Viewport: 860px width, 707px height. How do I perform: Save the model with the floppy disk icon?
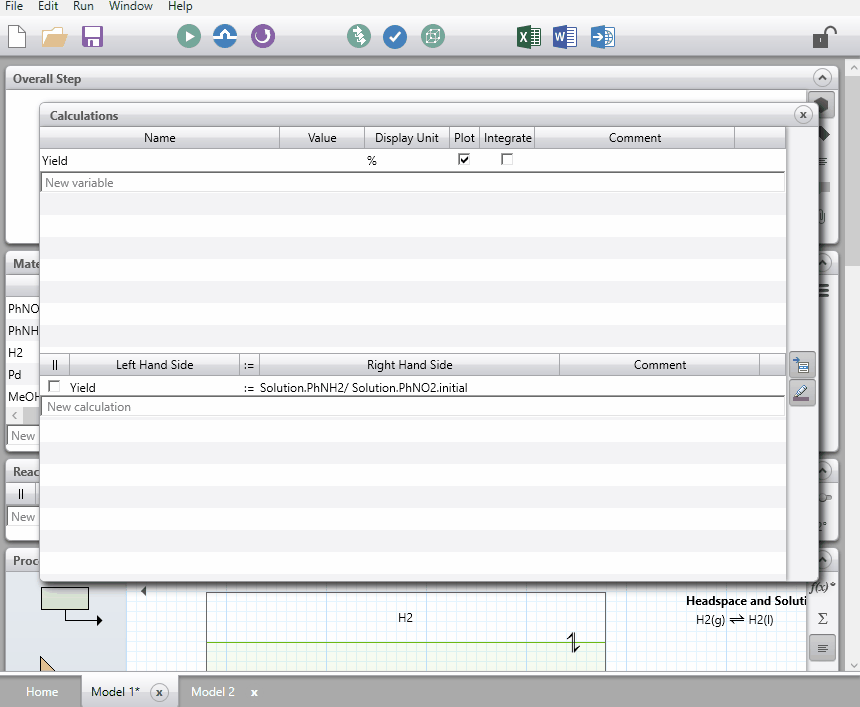click(x=93, y=37)
